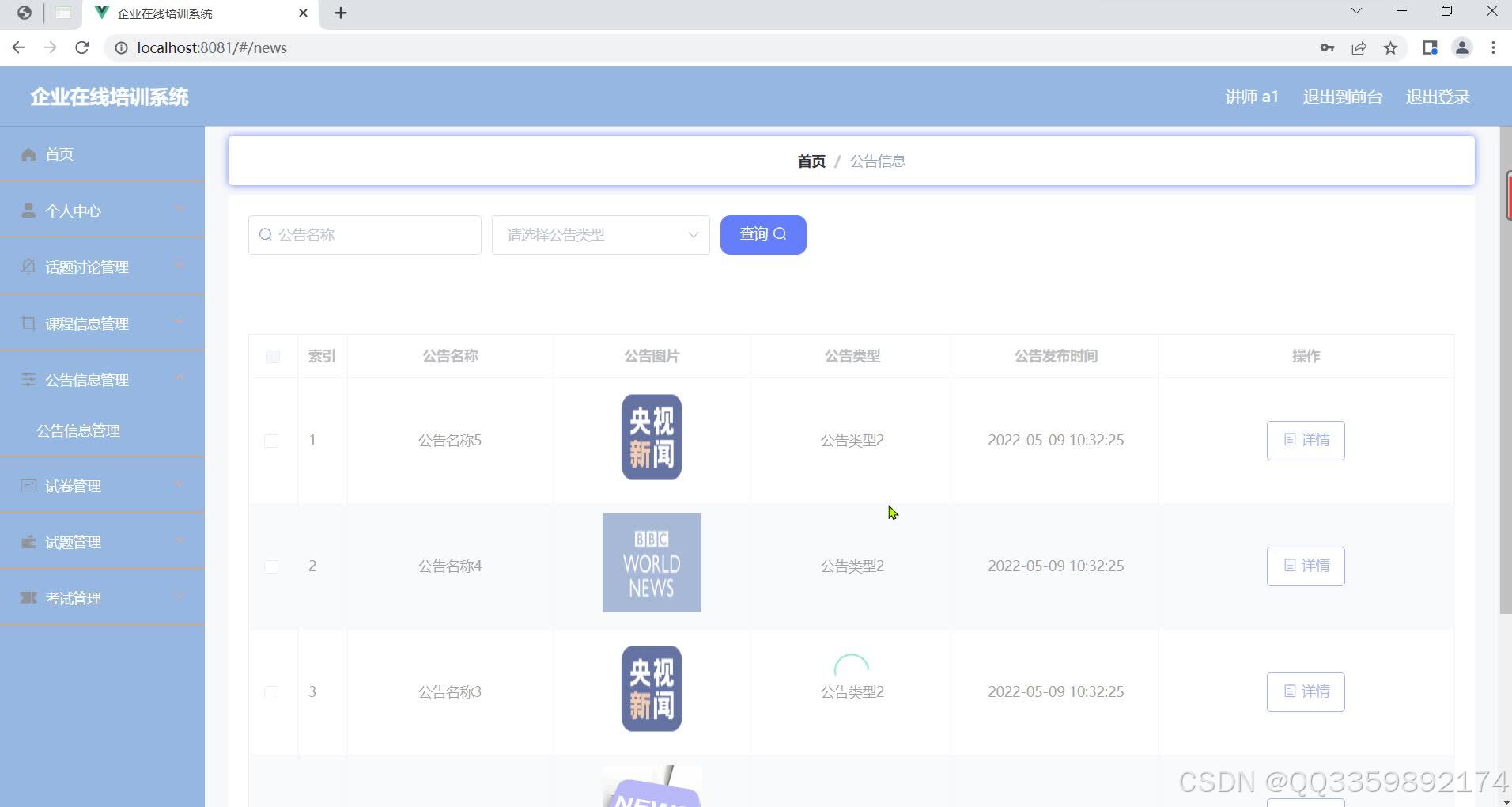The width and height of the screenshot is (1512, 807).
Task: View site information icon in address bar
Action: [121, 48]
